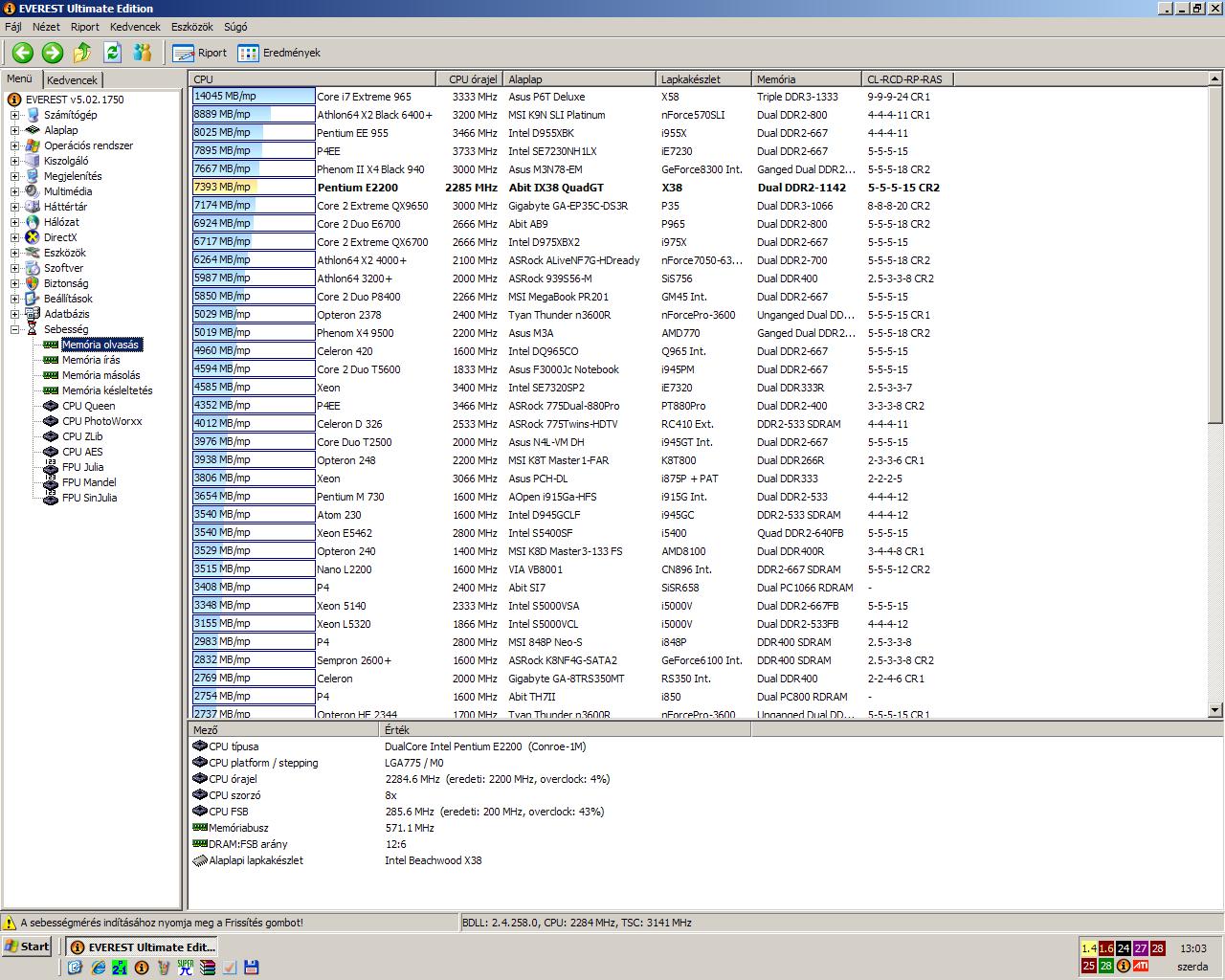Open the Nézet menu
The width and height of the screenshot is (1225, 980).
46,27
